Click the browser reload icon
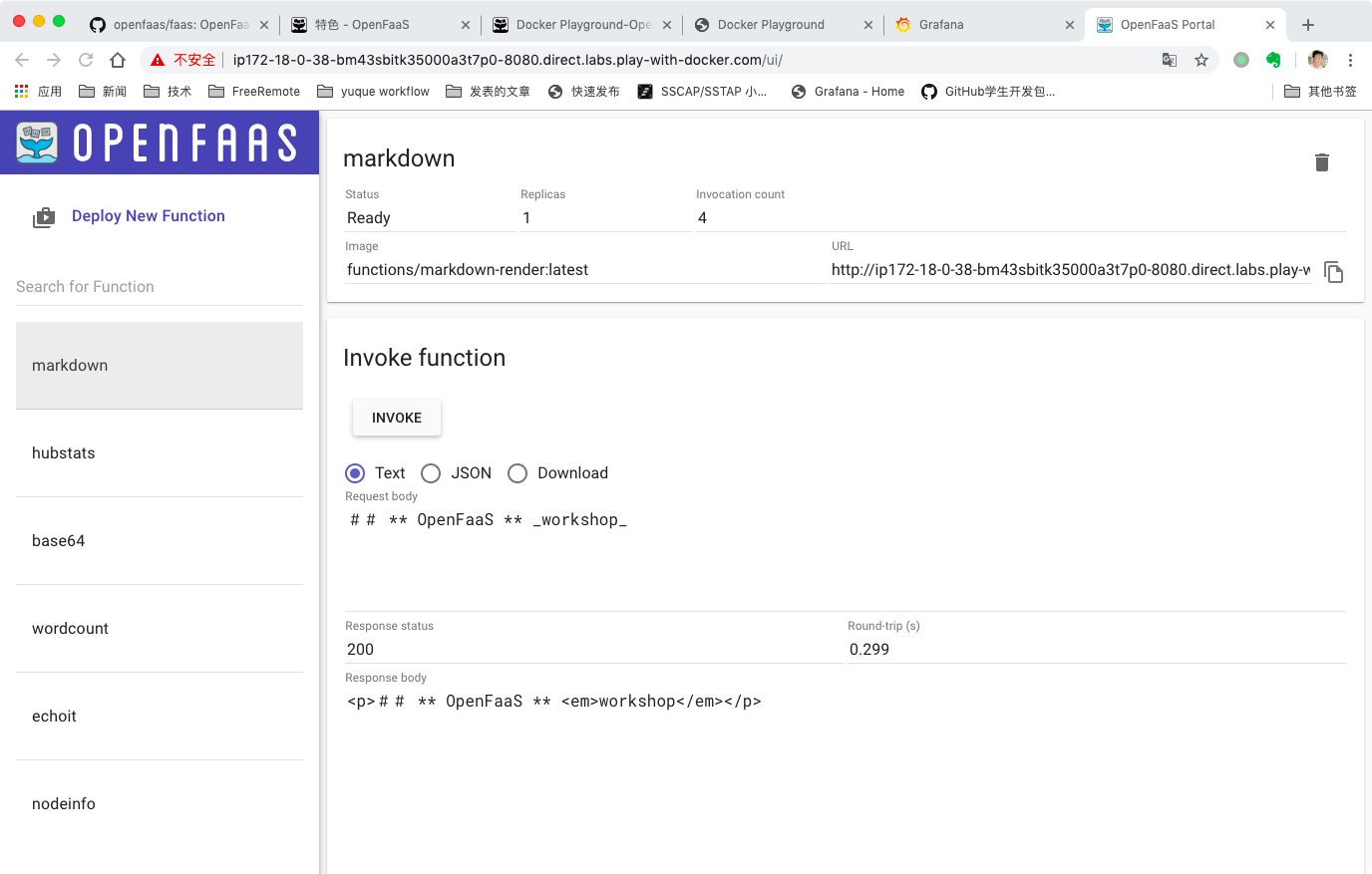Image resolution: width=1372 pixels, height=874 pixels. click(x=86, y=60)
